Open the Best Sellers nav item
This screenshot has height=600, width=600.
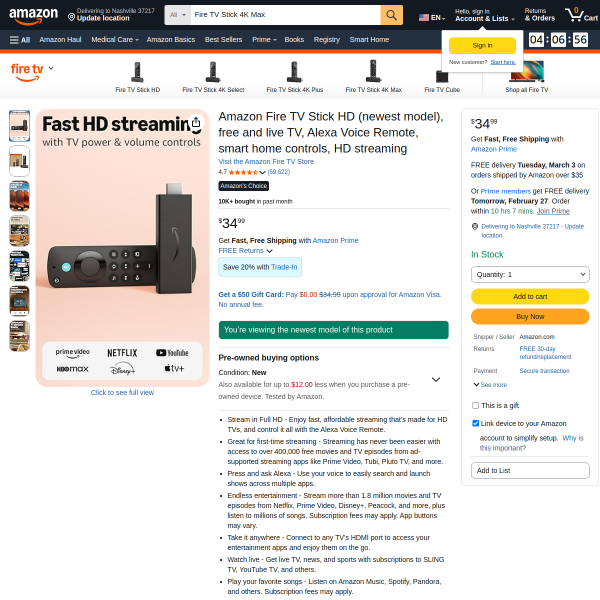click(223, 40)
